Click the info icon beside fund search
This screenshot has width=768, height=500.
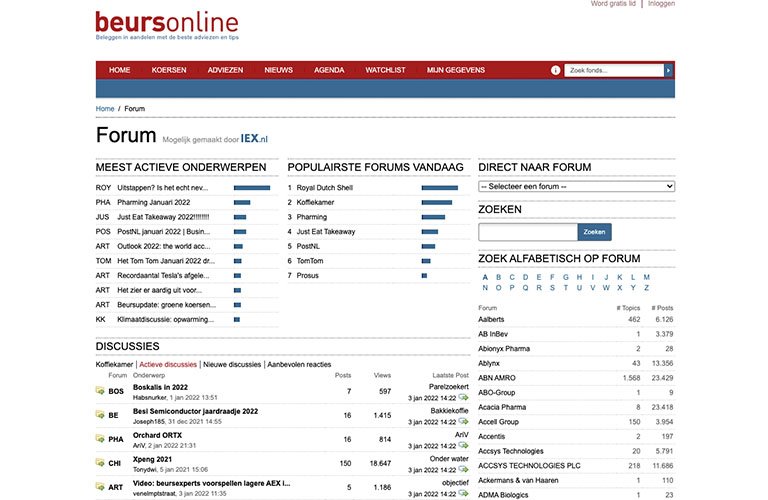[x=556, y=70]
